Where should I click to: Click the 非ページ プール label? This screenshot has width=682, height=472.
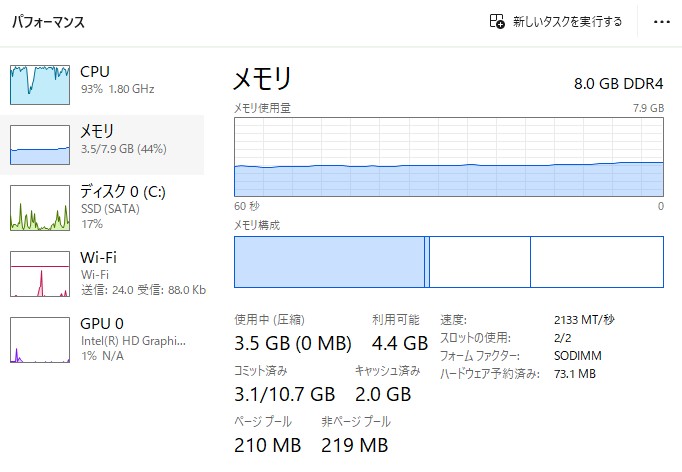point(356,422)
